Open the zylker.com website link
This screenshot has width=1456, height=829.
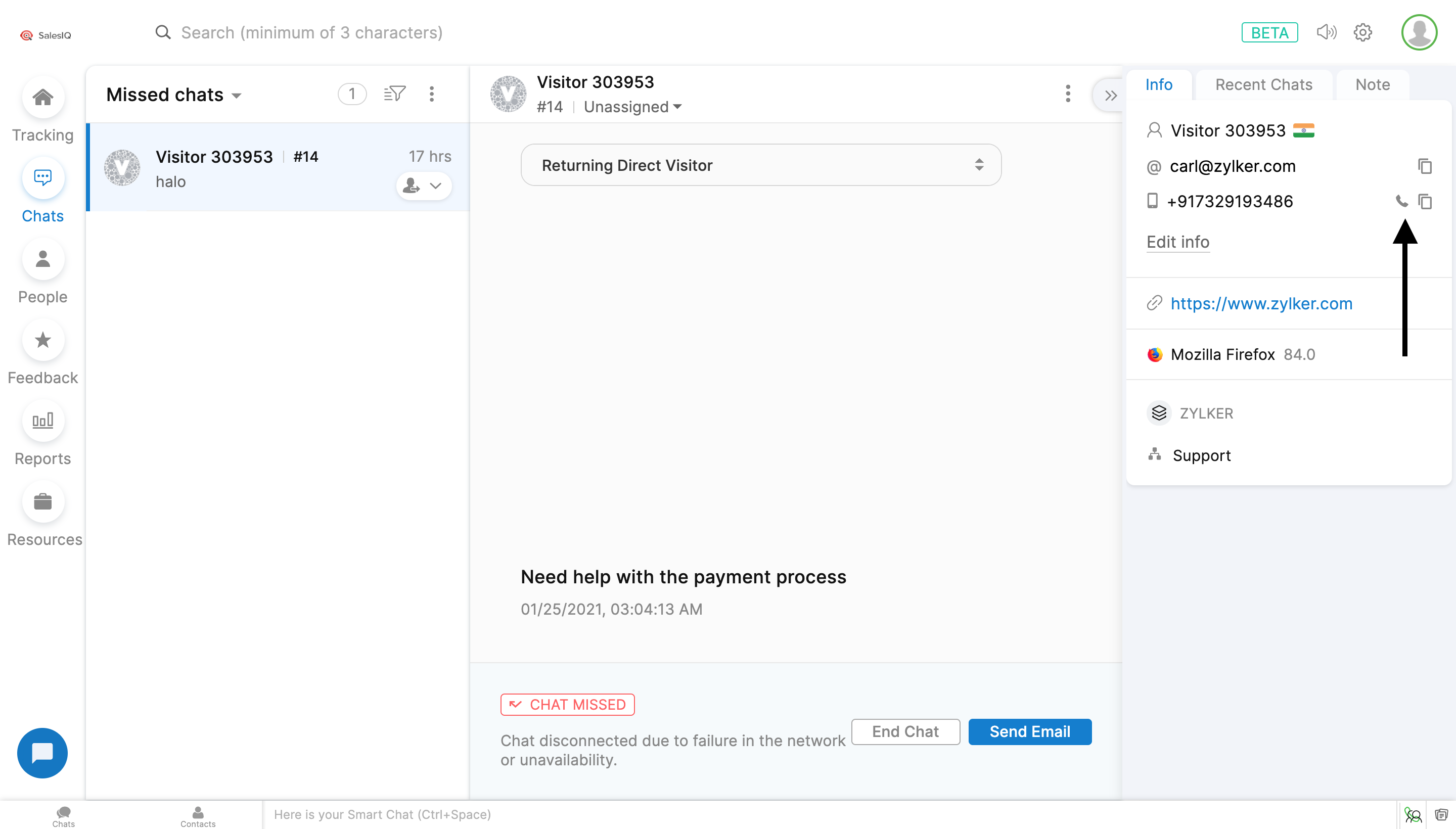(1261, 303)
